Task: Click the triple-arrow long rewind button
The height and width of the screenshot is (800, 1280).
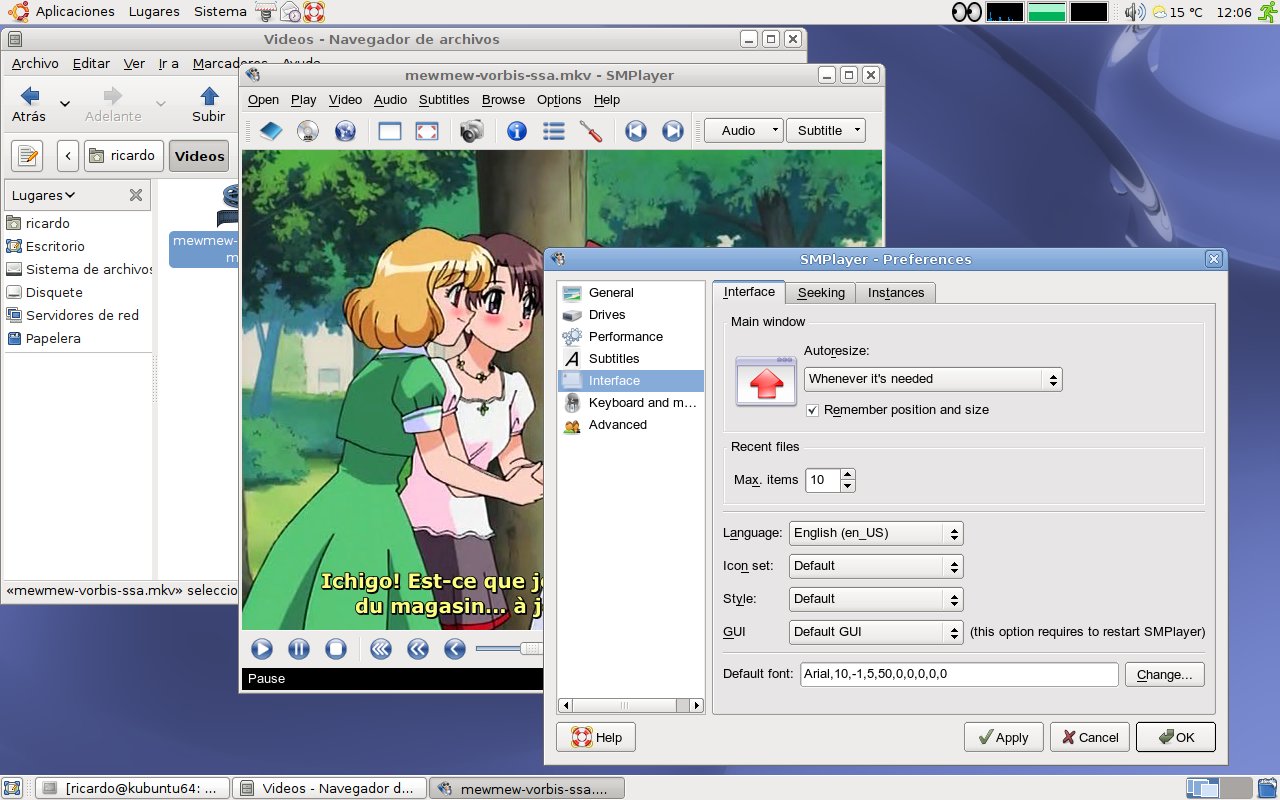Action: 381,649
